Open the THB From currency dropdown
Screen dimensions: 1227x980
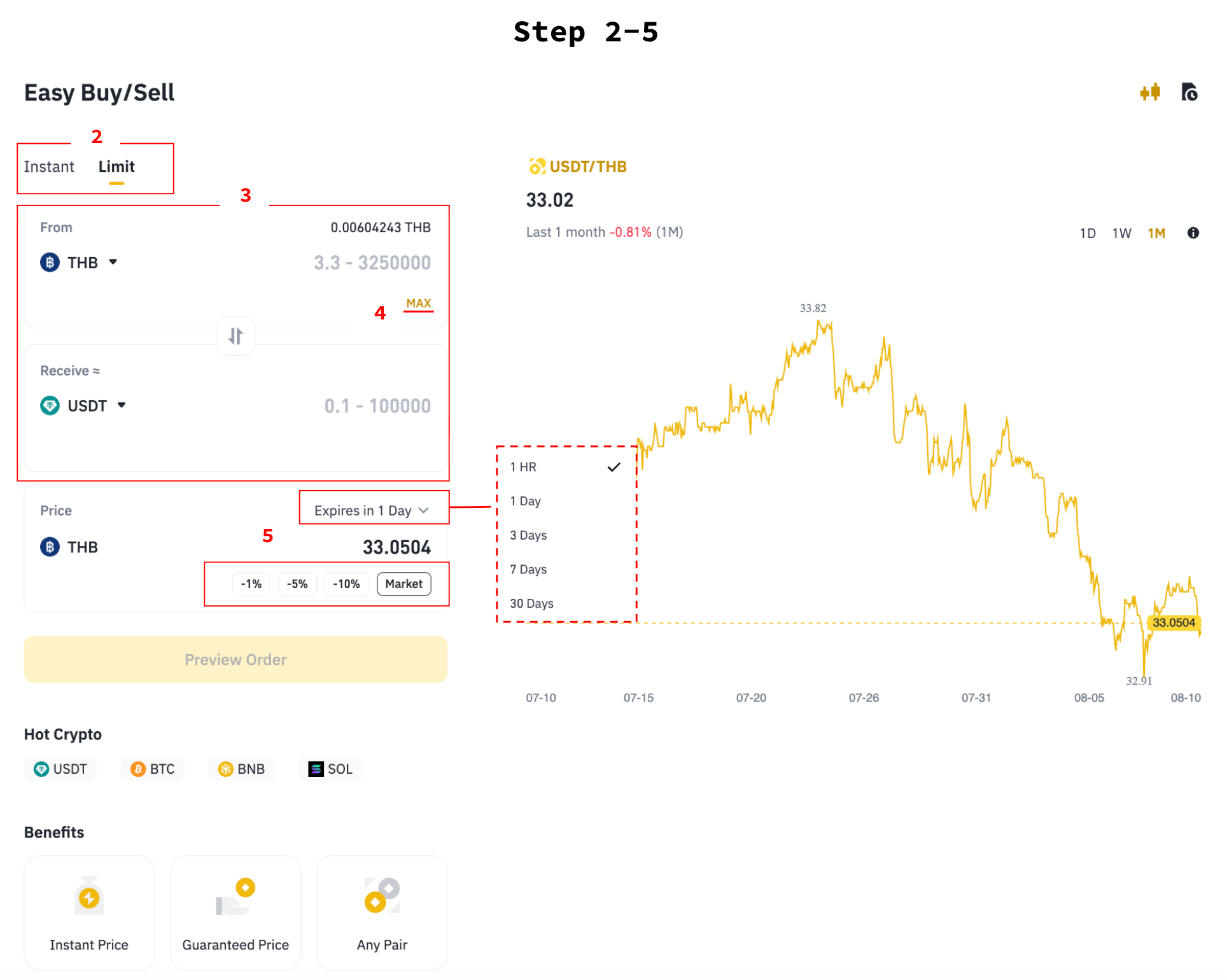pos(80,263)
